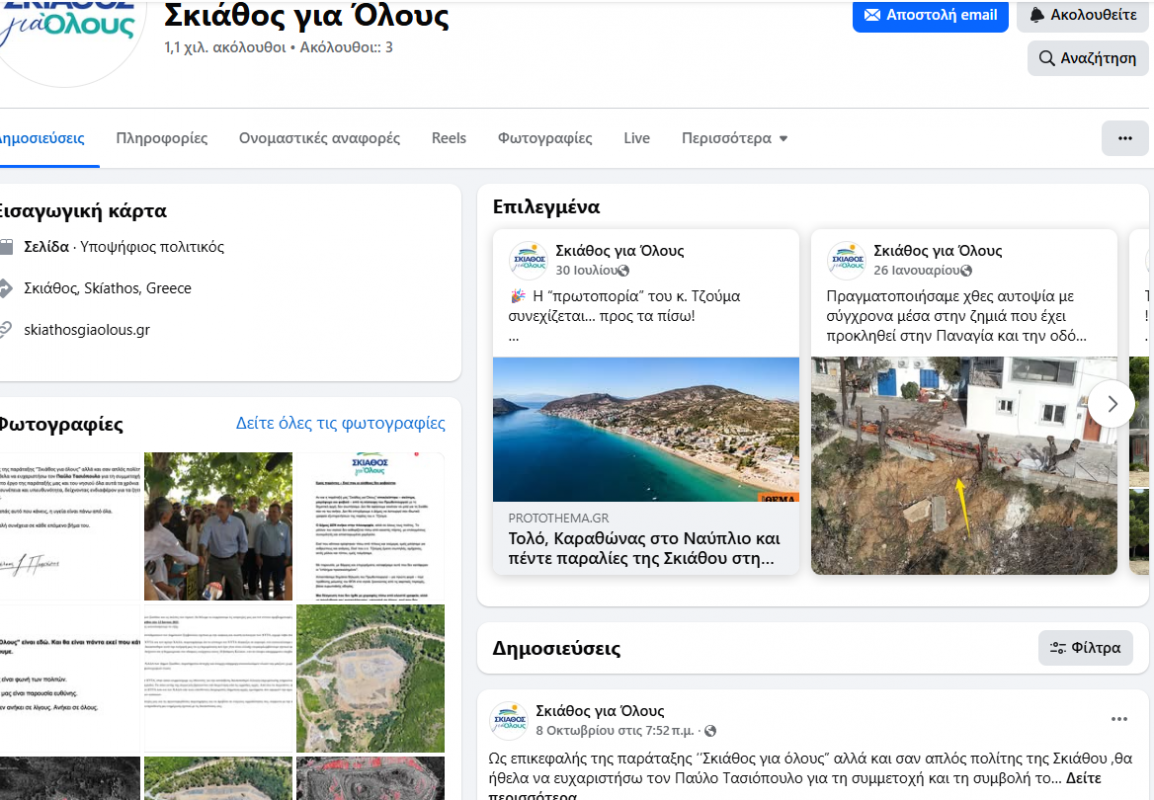Viewport: 1154px width, 800px height.
Task: Open the photo of men gathered outdoors
Action: pyautogui.click(x=217, y=526)
